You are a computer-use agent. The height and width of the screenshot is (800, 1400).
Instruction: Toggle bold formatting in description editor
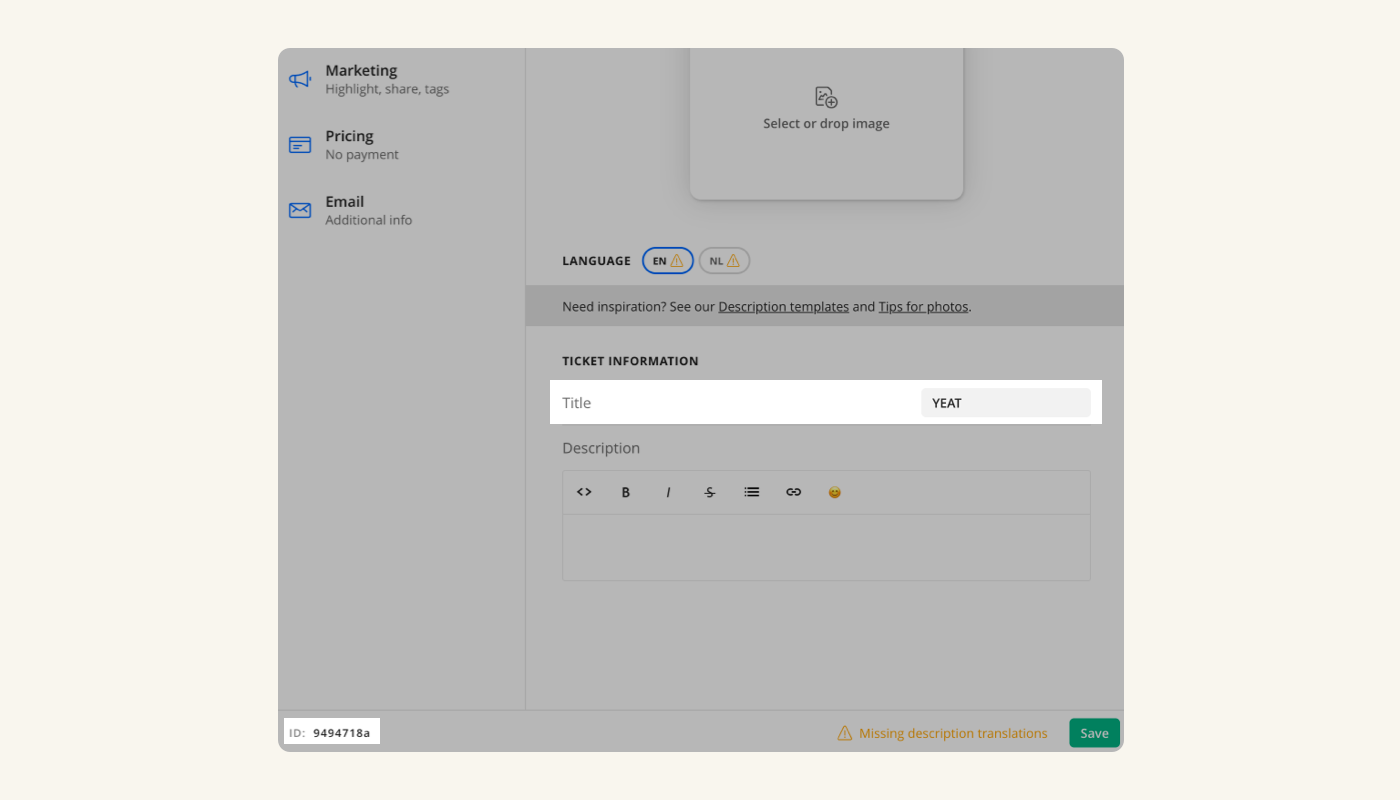(626, 492)
